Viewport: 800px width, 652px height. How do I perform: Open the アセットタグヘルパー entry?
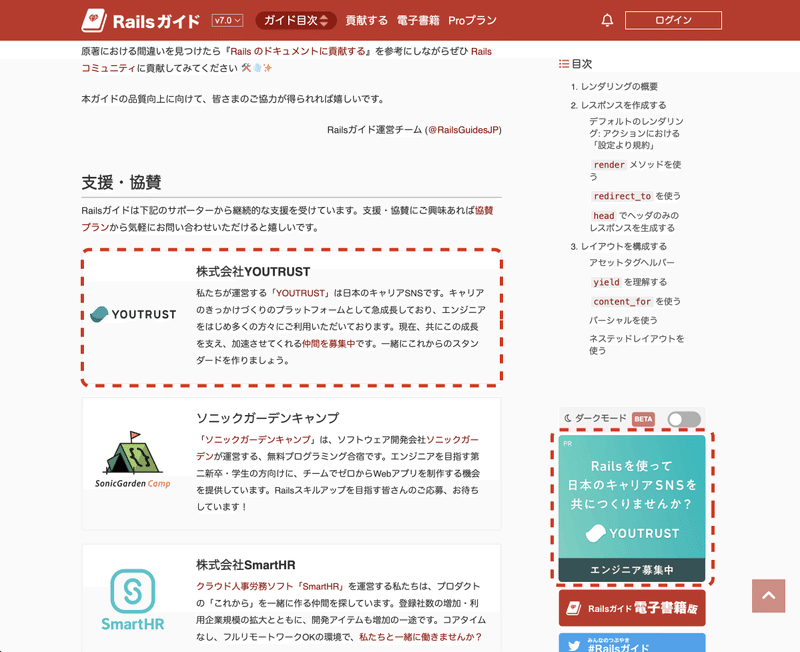click(x=632, y=263)
